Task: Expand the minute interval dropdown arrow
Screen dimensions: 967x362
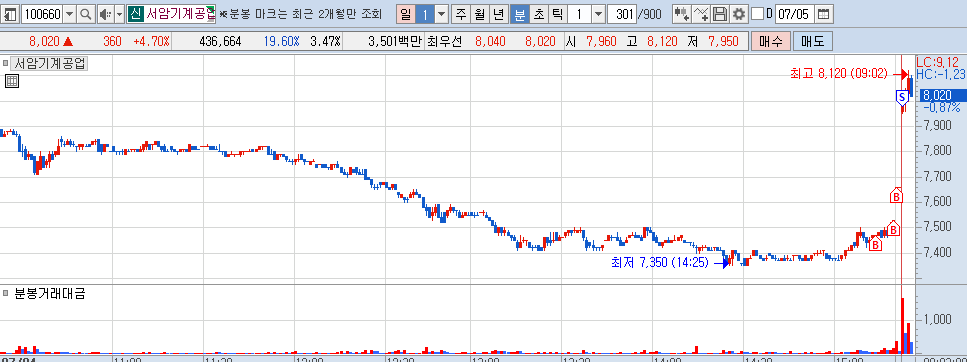Action: [x=598, y=14]
